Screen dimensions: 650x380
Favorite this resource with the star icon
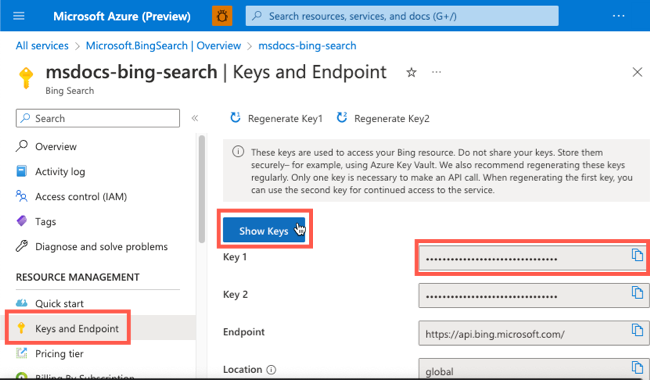tap(411, 73)
